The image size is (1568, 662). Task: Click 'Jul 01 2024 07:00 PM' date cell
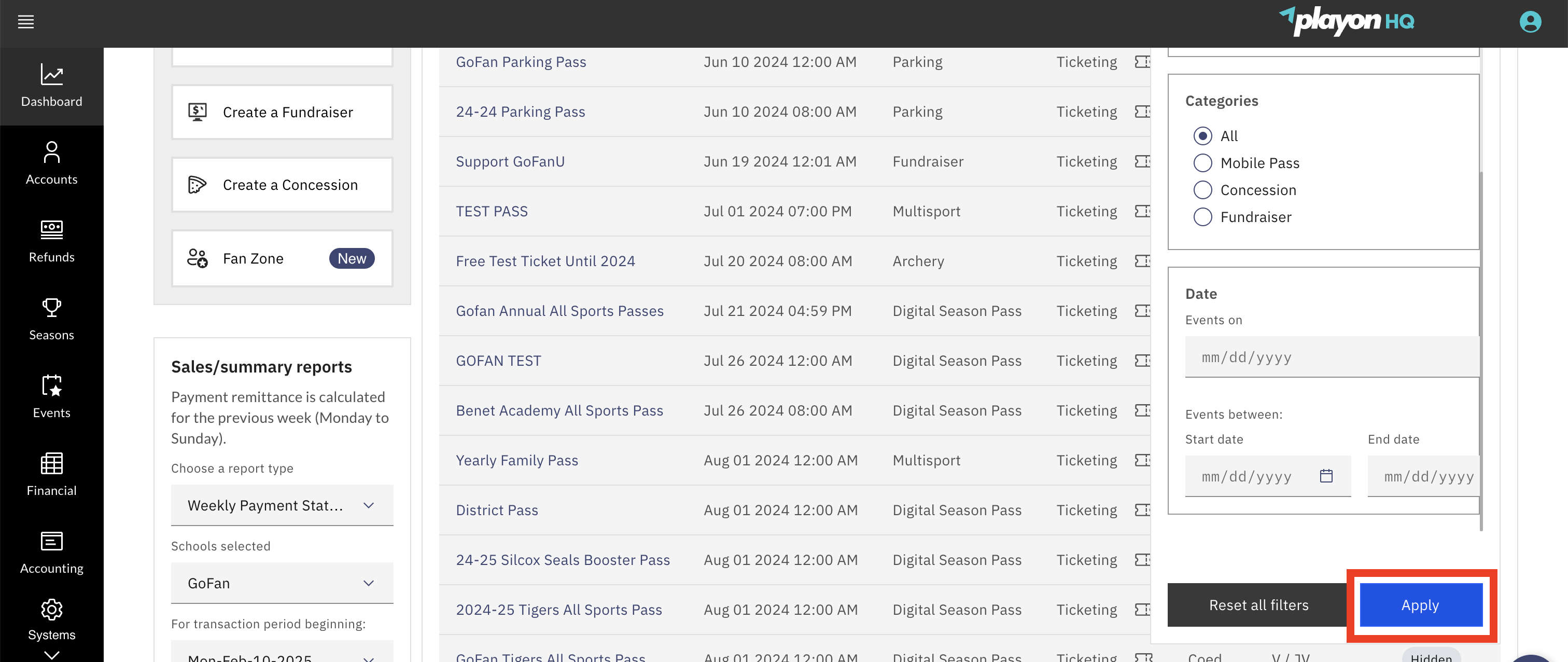point(777,212)
